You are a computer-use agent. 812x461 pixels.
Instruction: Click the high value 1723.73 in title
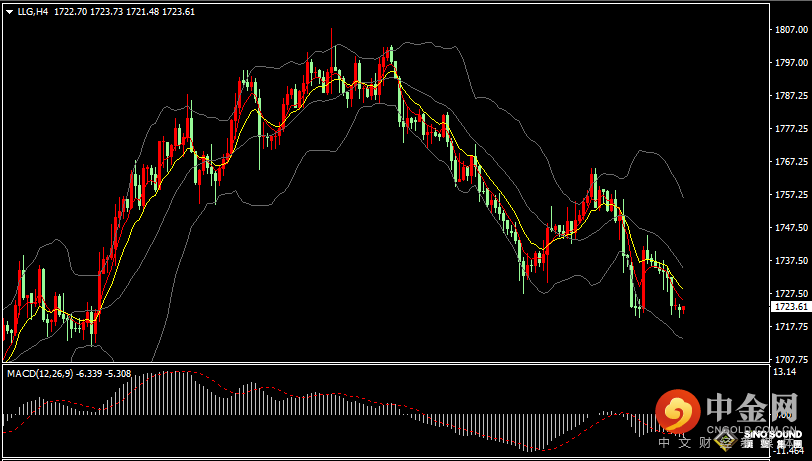click(x=107, y=12)
